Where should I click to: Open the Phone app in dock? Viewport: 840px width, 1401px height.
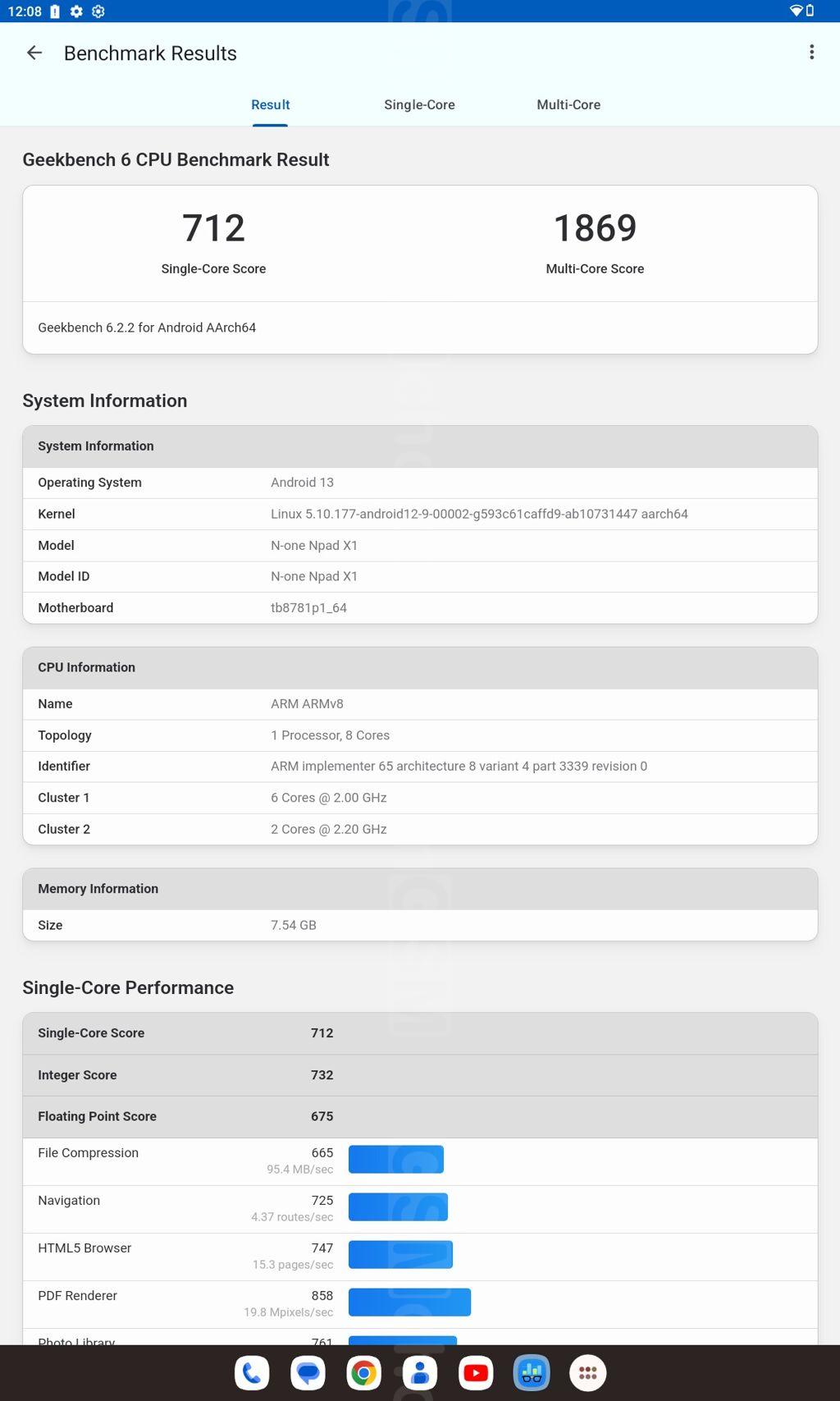click(252, 1372)
